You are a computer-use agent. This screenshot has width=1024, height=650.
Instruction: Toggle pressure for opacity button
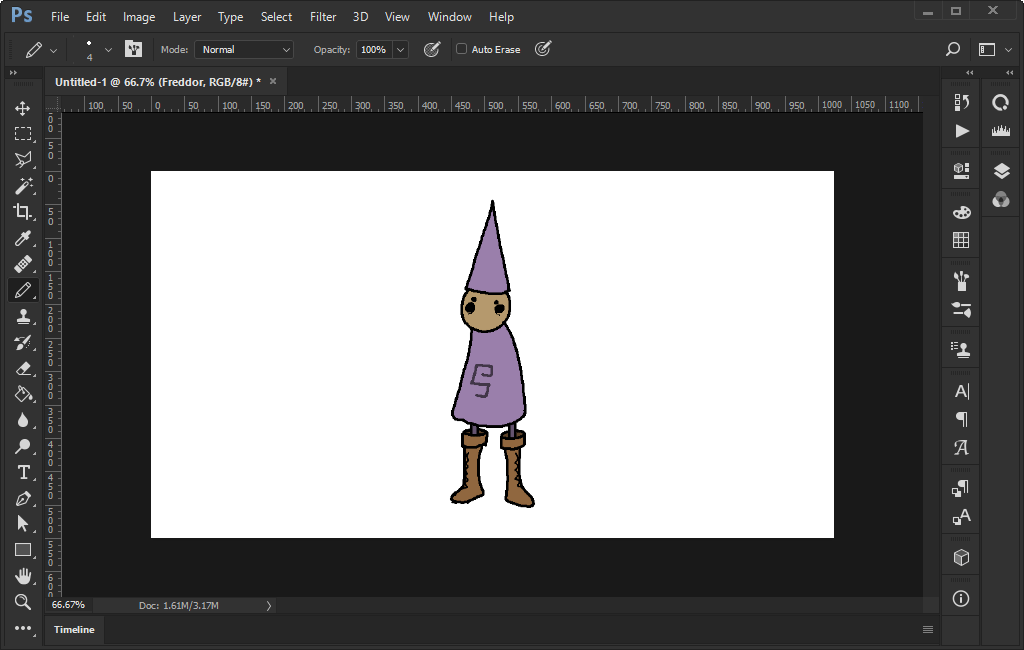432,49
